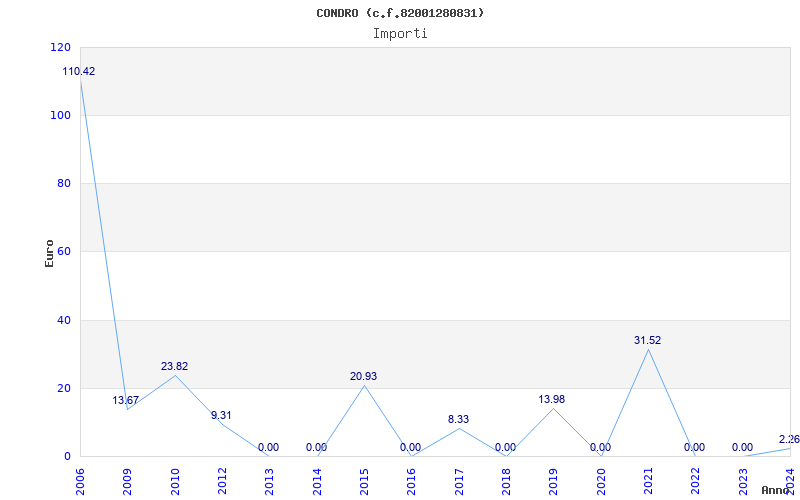Click the 0.00 value for year 2018
This screenshot has height=500, width=800.
[505, 447]
